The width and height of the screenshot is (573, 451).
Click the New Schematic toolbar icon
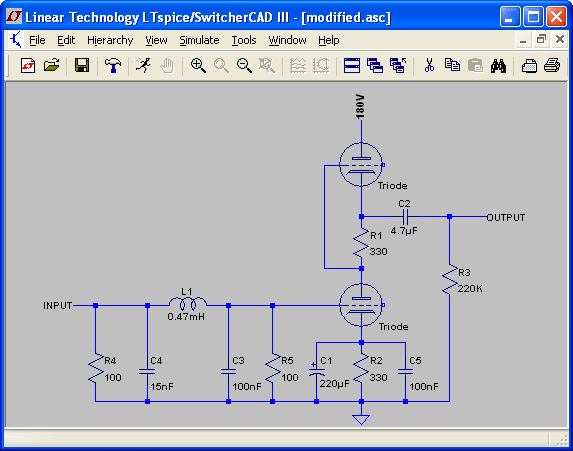28,66
